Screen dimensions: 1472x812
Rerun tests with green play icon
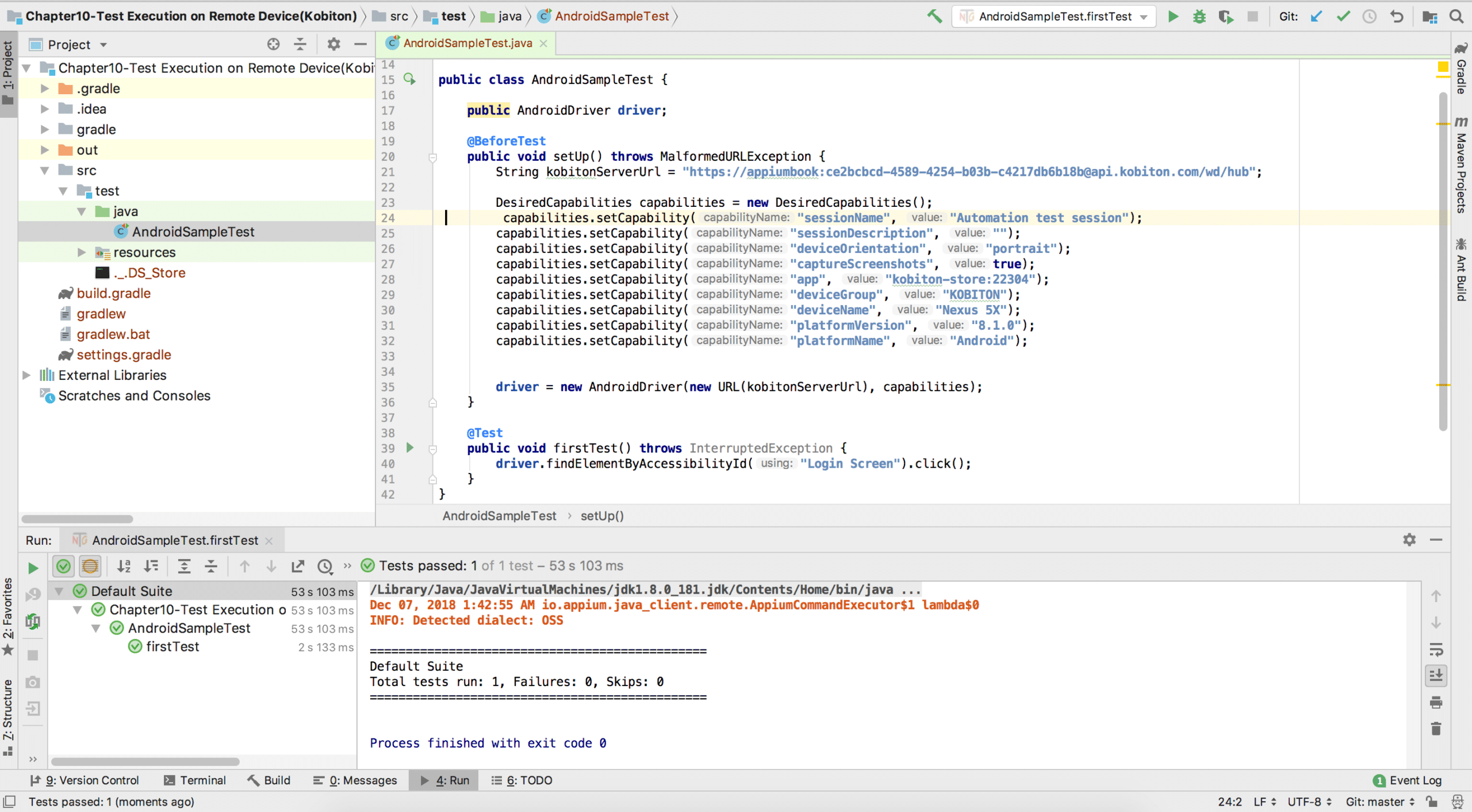33,568
